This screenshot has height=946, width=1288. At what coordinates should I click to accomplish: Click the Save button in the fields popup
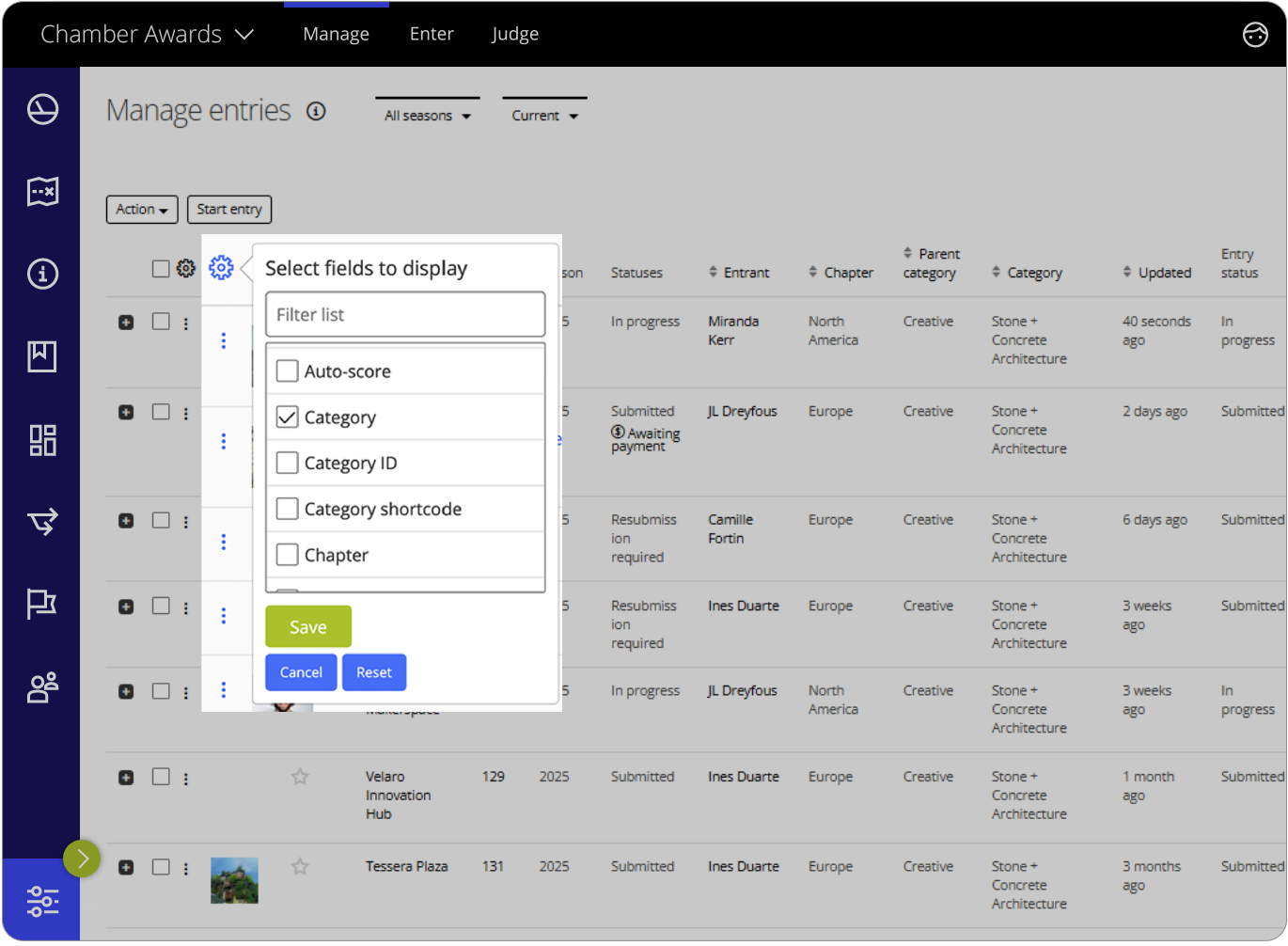307,625
